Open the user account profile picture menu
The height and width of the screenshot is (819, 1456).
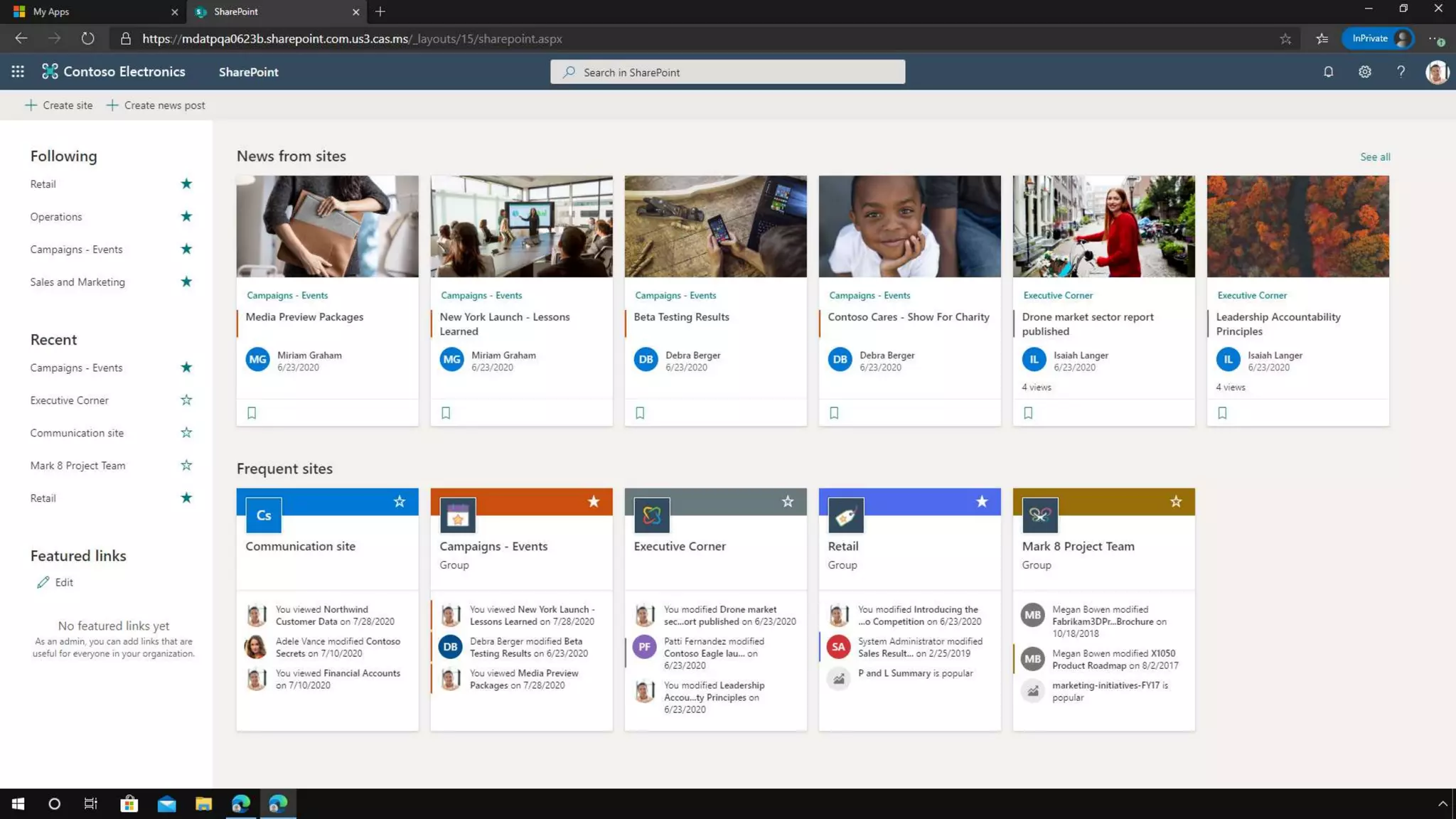(1437, 72)
